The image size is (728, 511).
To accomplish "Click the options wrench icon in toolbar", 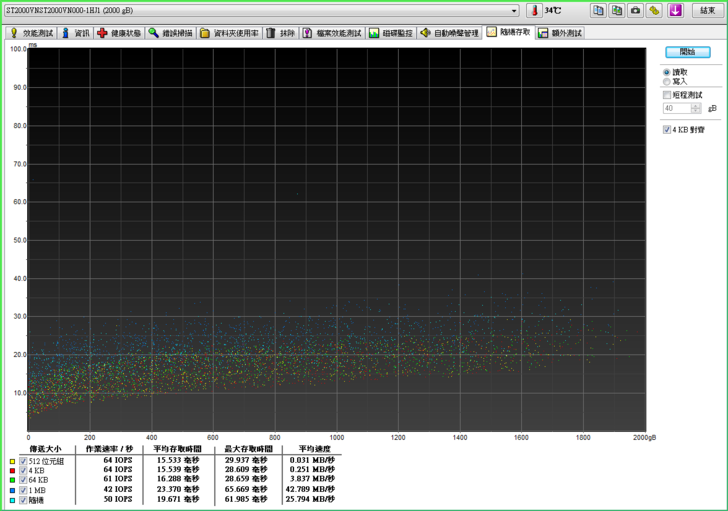I will tap(655, 10).
